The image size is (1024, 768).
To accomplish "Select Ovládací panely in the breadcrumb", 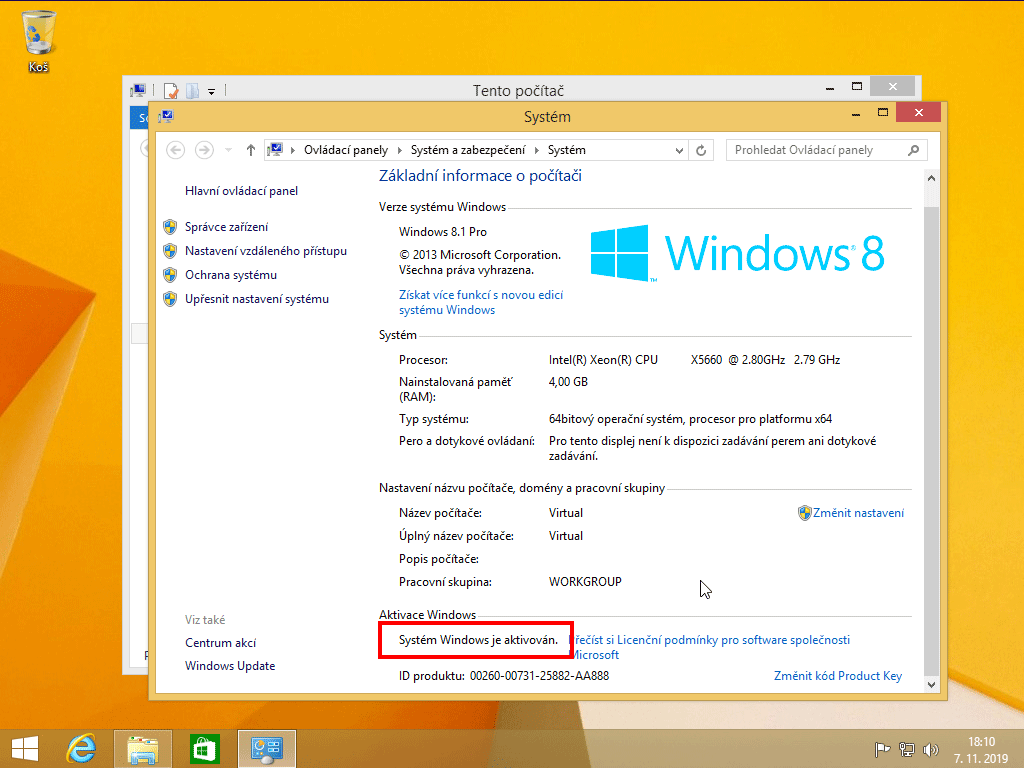I will pyautogui.click(x=345, y=150).
